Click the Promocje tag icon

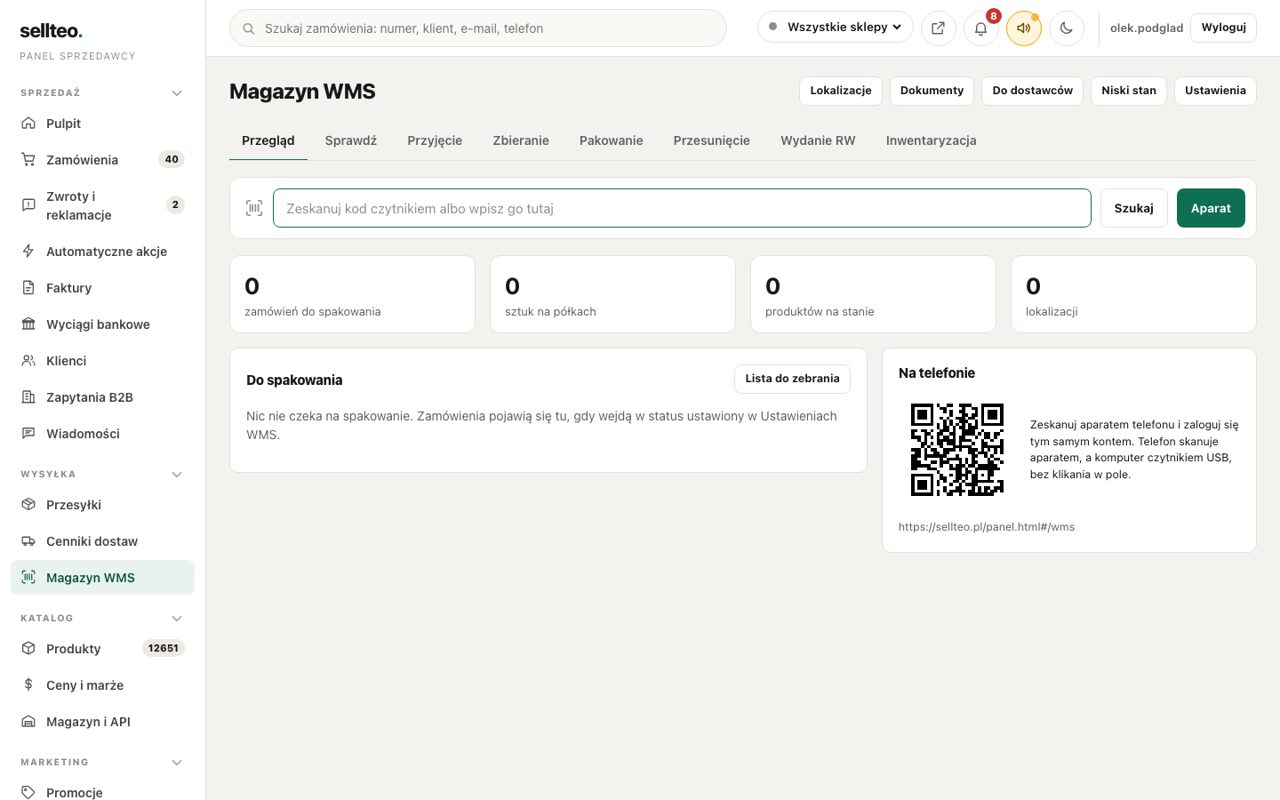click(x=28, y=792)
